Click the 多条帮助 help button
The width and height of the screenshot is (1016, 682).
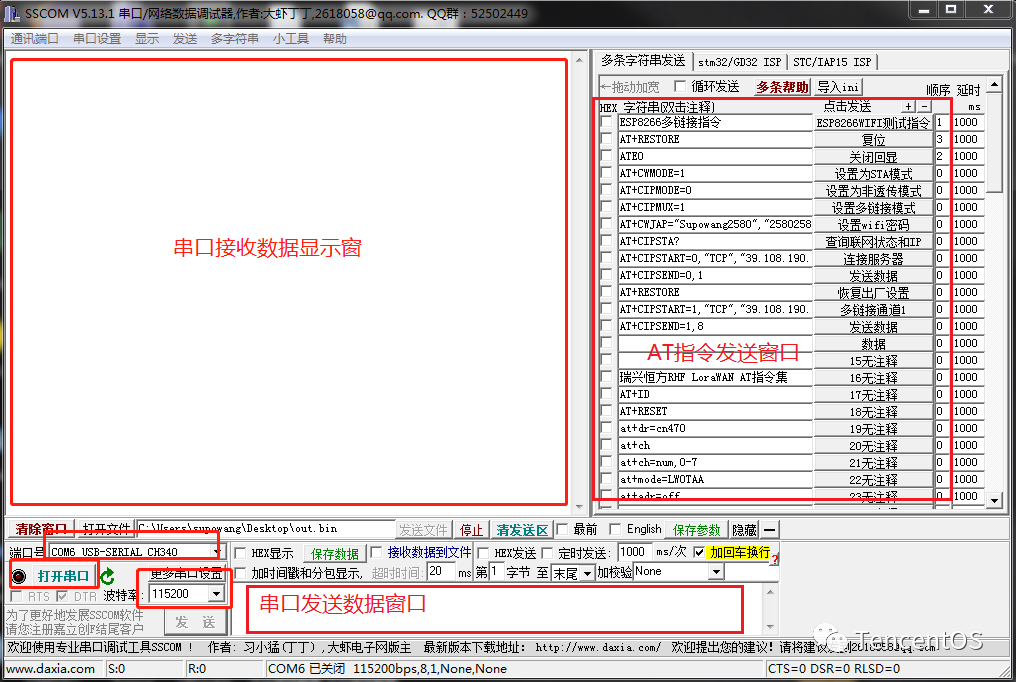click(x=782, y=86)
